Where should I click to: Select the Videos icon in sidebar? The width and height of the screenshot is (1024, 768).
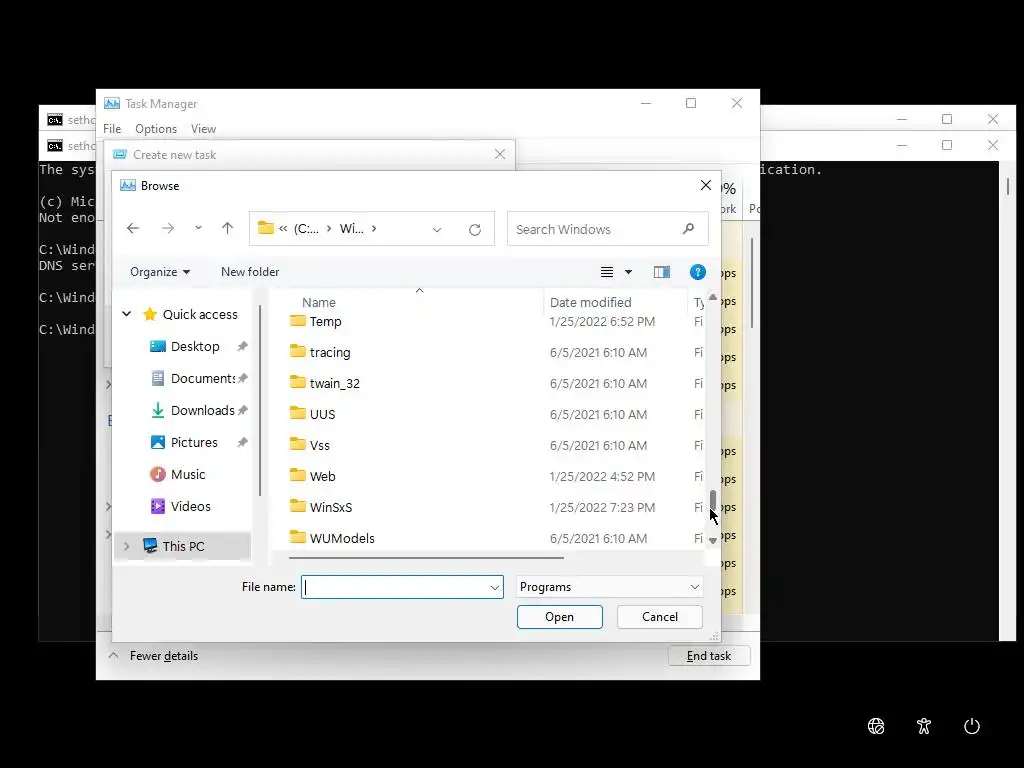pos(157,506)
